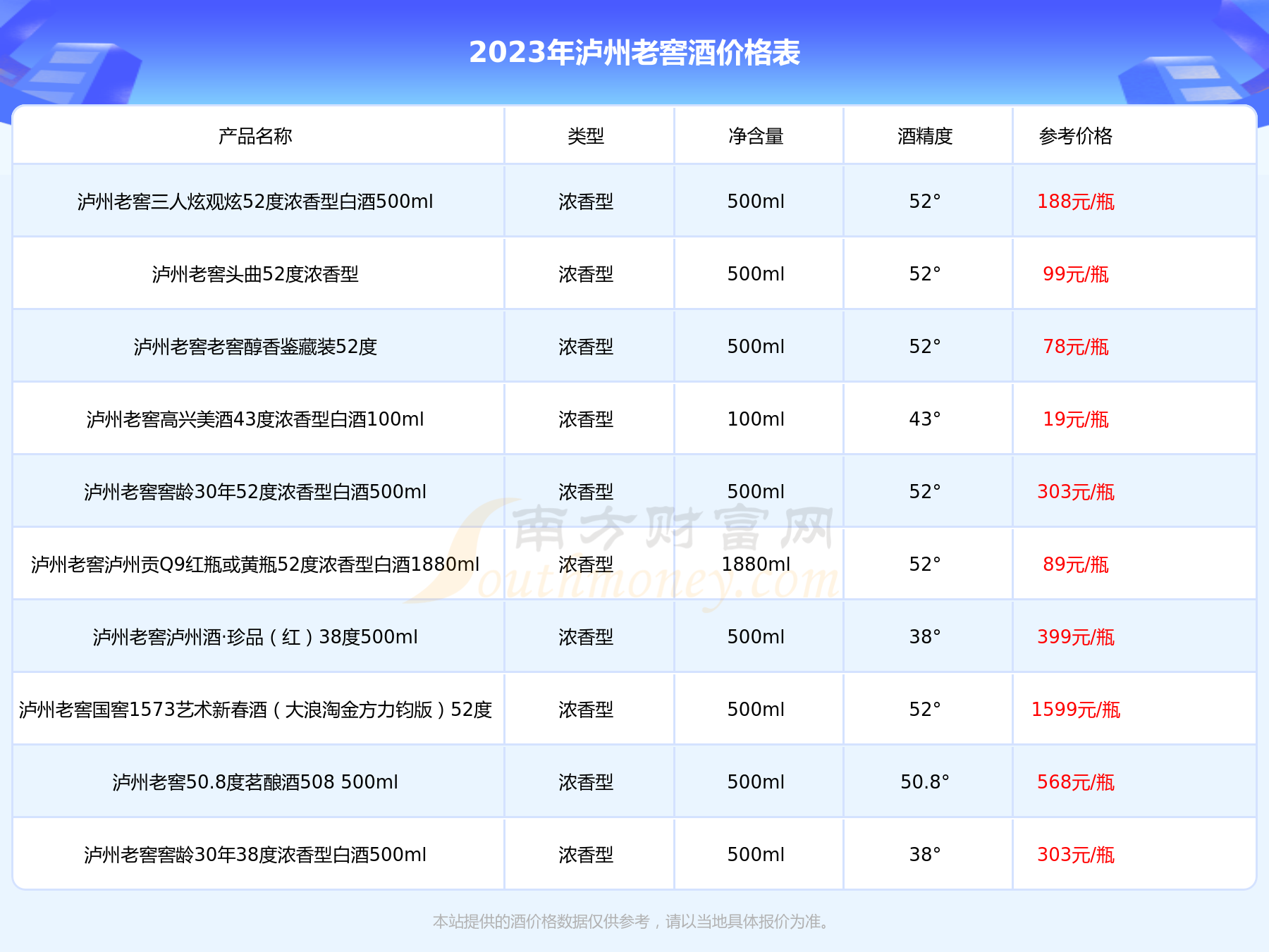Click 52° in the 三人炫观炫 row

[x=925, y=202]
